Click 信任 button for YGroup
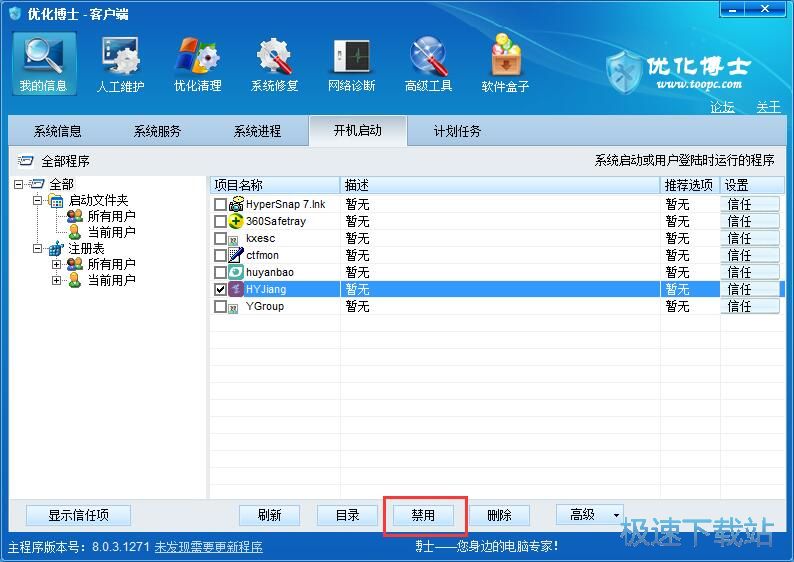The height and width of the screenshot is (562, 794). 750,306
